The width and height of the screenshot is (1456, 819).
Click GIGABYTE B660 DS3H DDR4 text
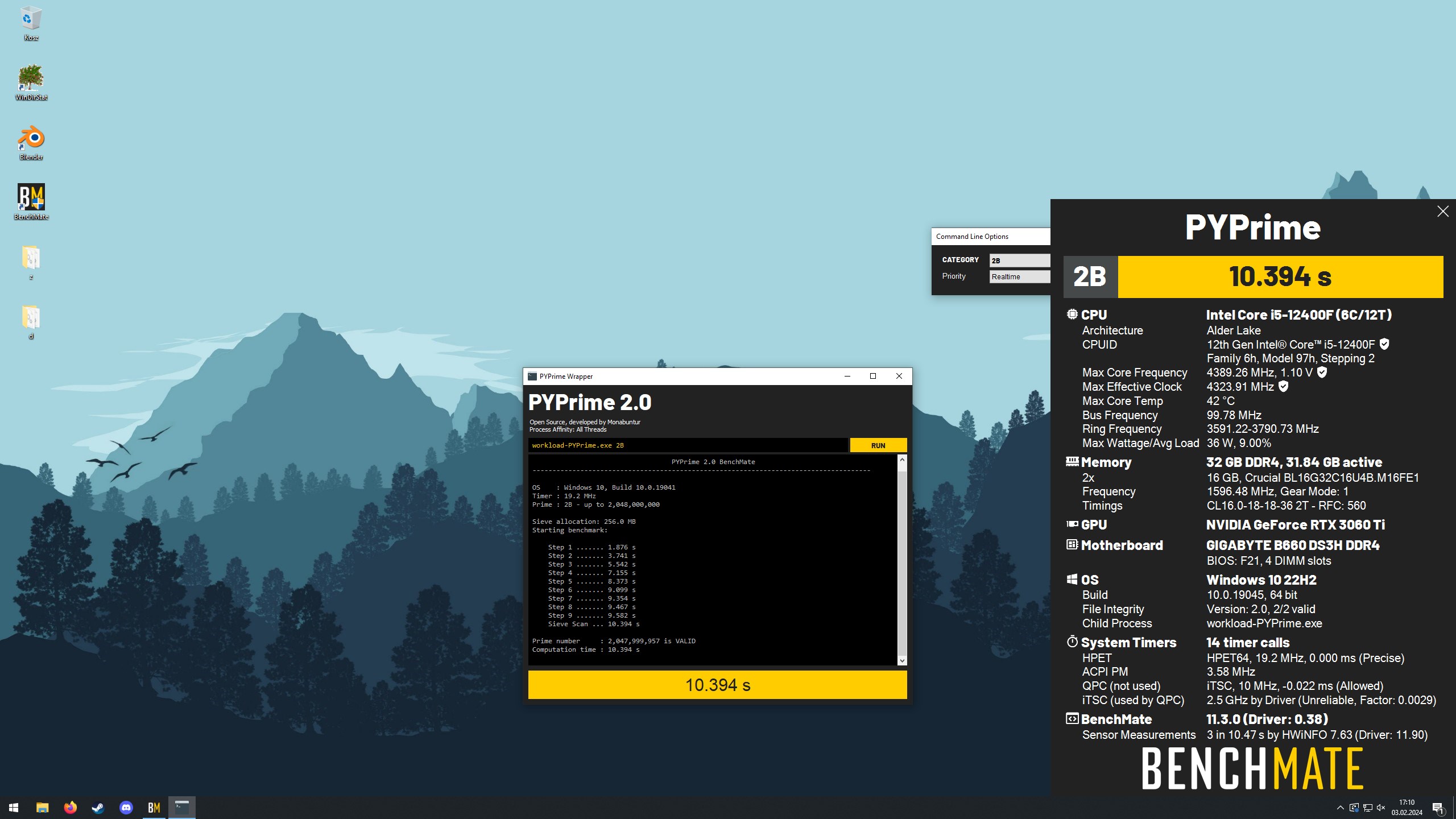click(1293, 545)
